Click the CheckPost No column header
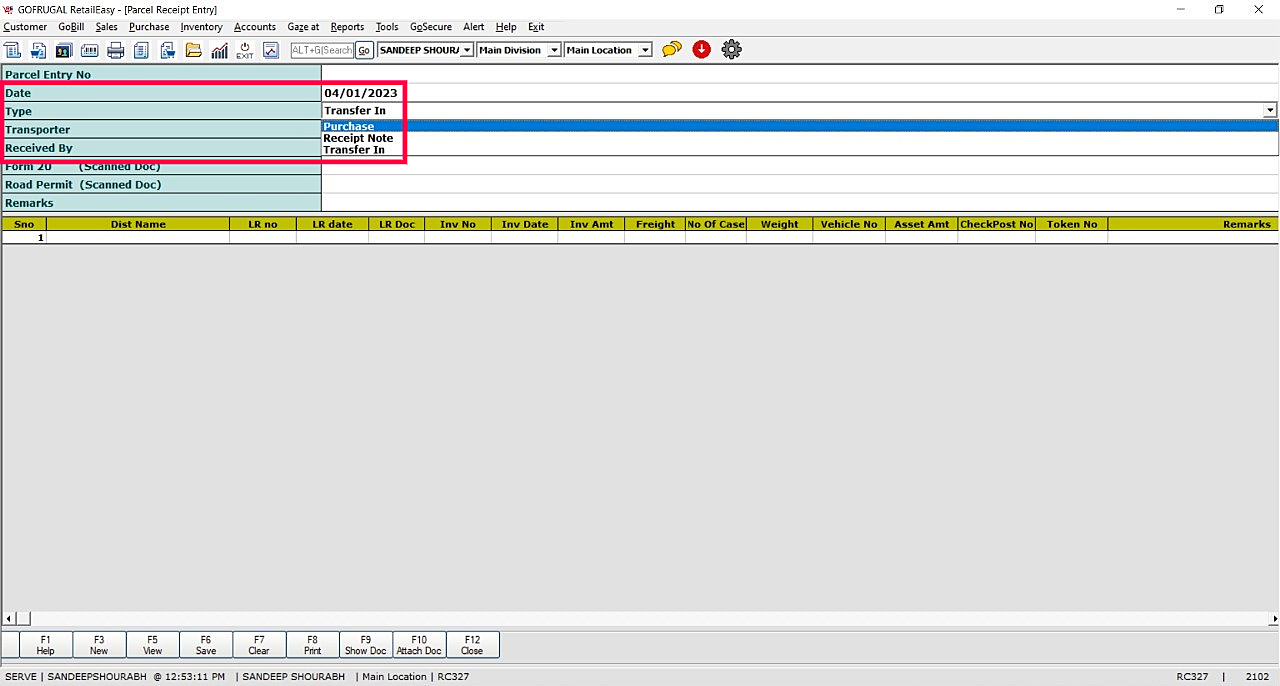The image size is (1280, 686). 996,224
